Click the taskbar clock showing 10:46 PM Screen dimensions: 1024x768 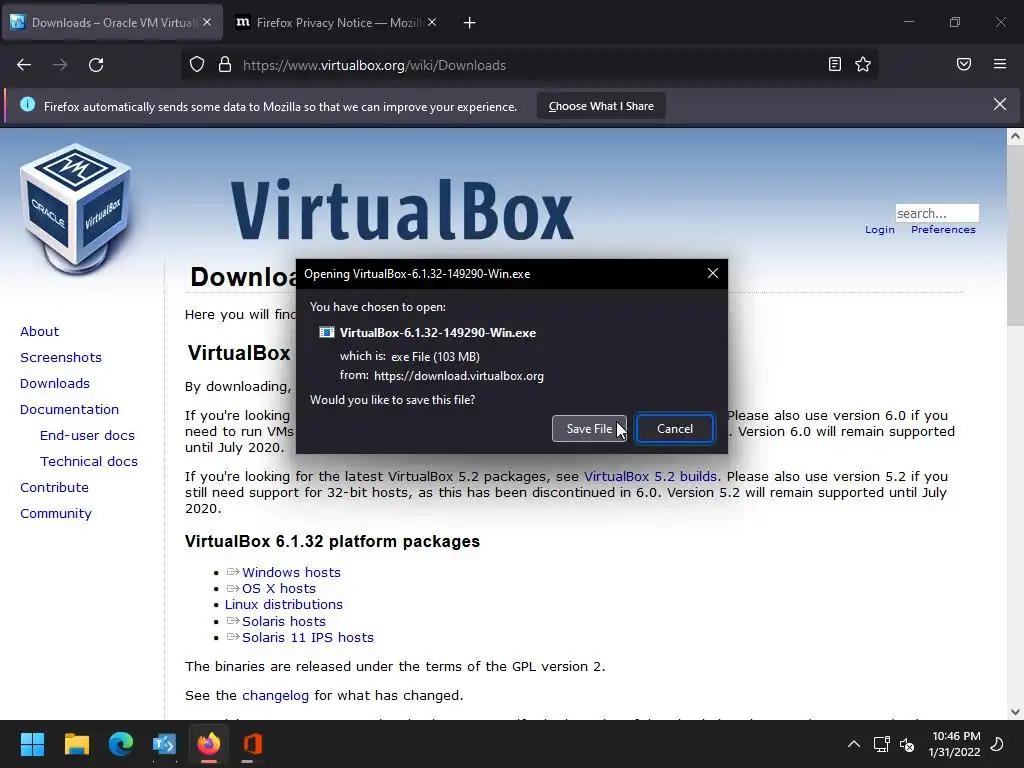955,744
